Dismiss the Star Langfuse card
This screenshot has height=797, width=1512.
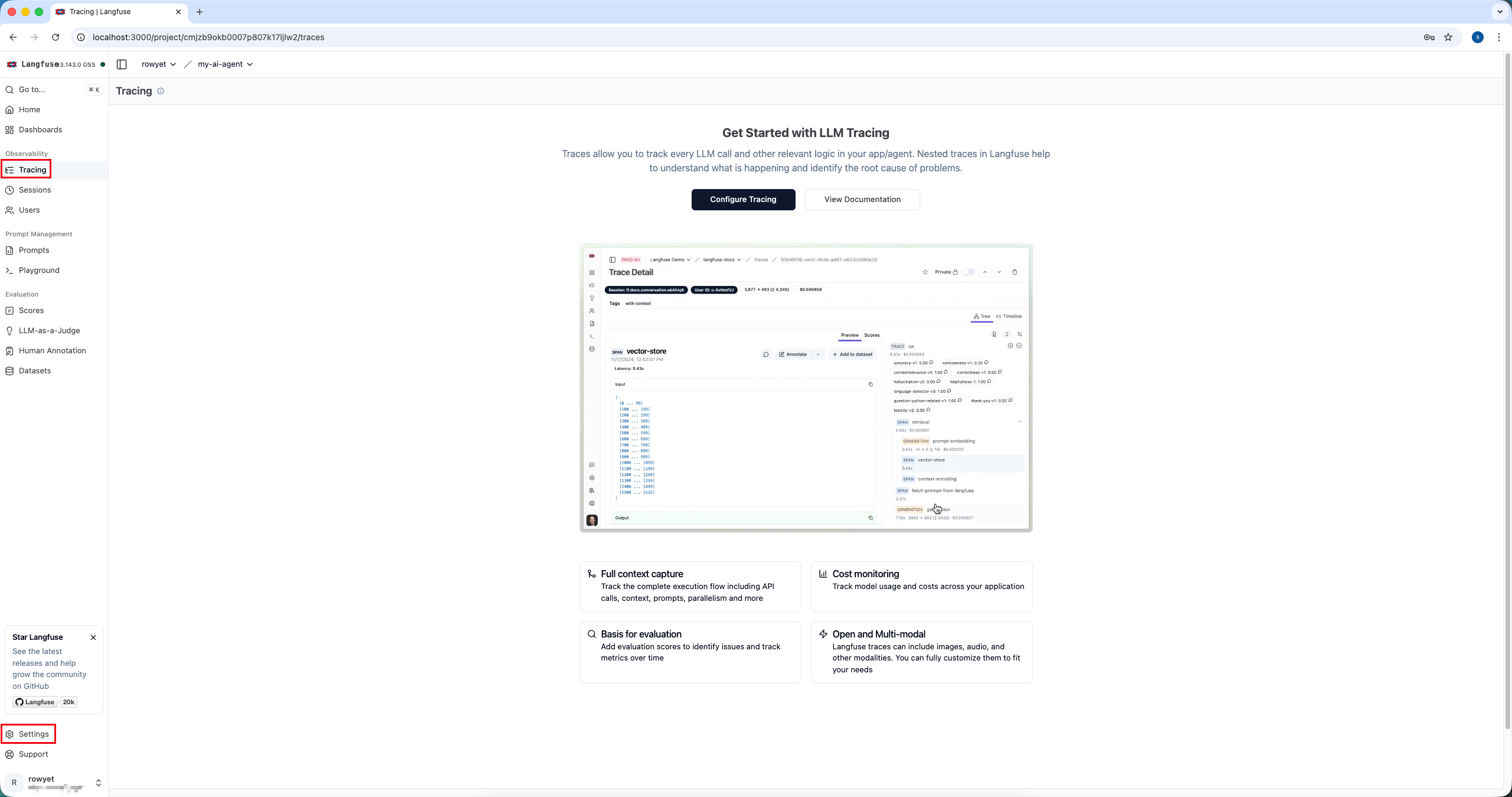(93, 637)
